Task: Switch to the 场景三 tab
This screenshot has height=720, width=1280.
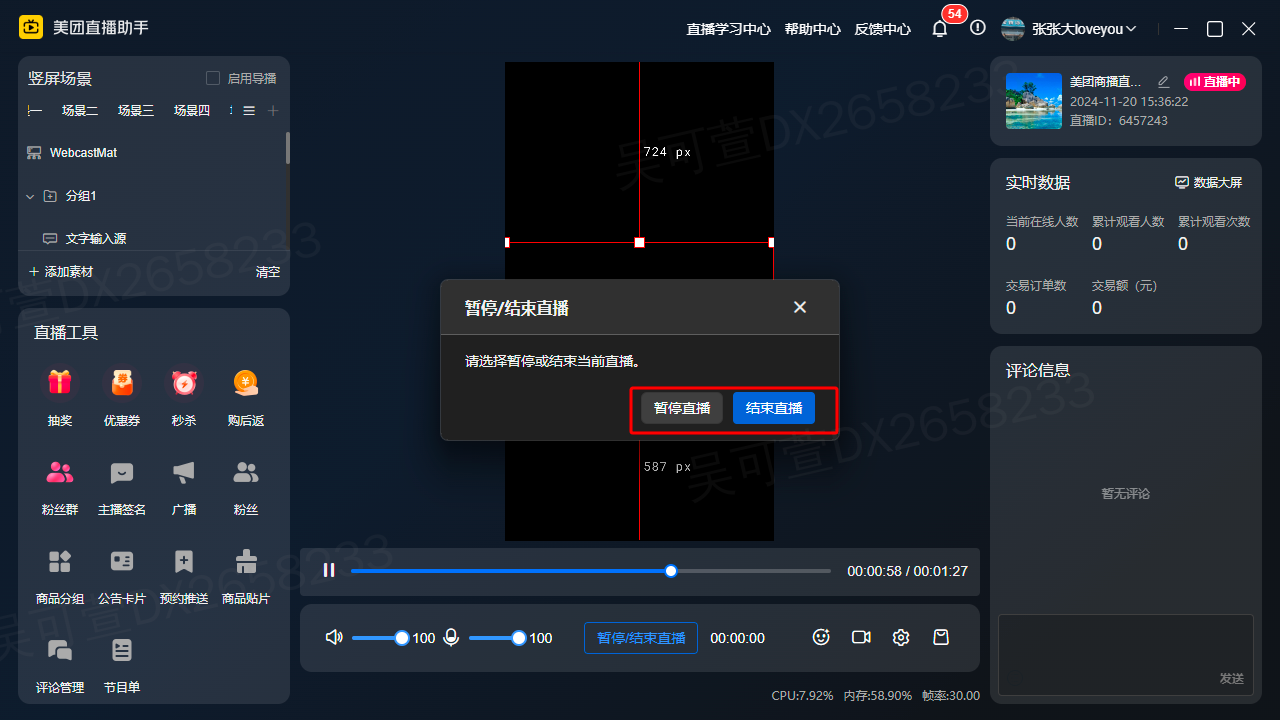Action: tap(136, 110)
